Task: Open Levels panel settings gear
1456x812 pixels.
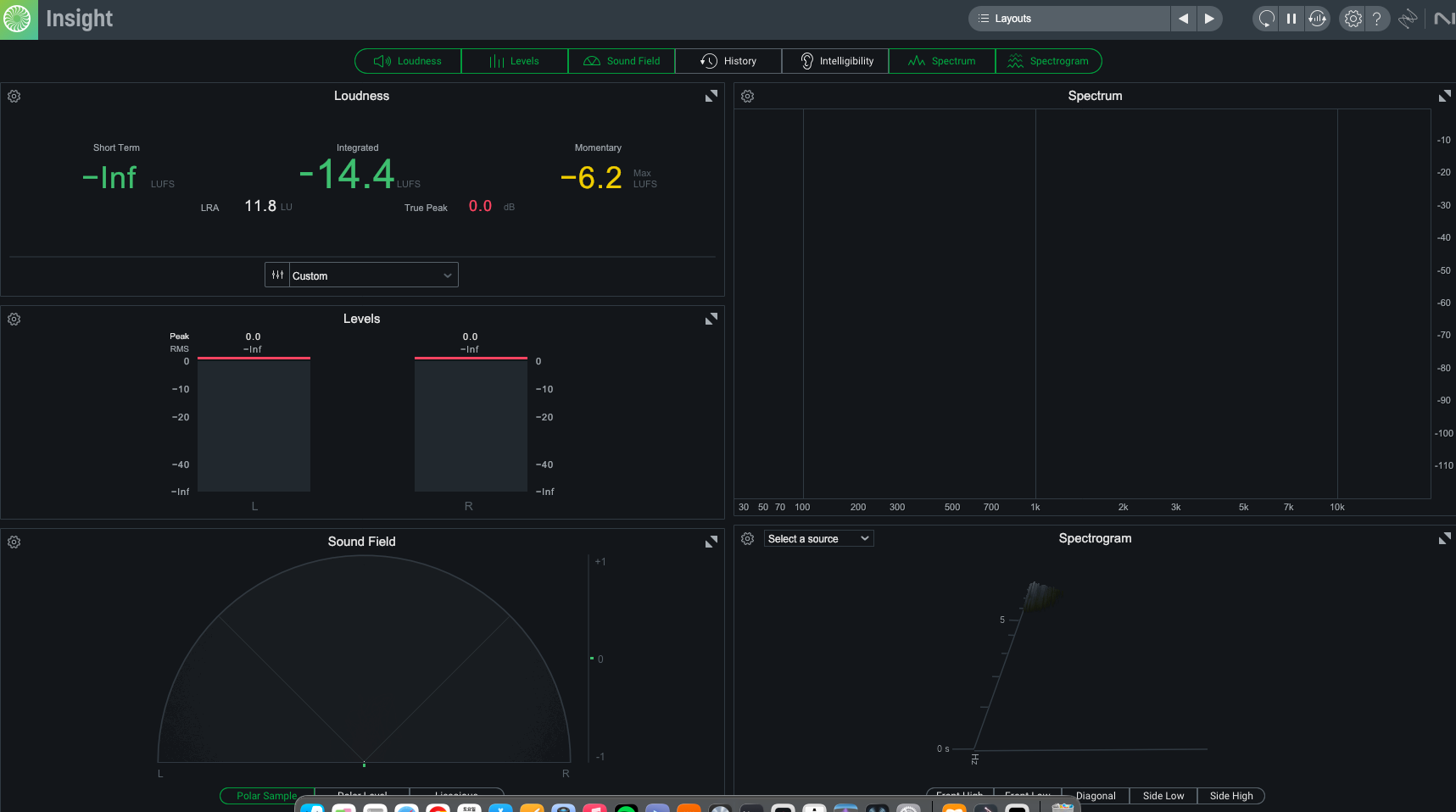Action: click(14, 320)
